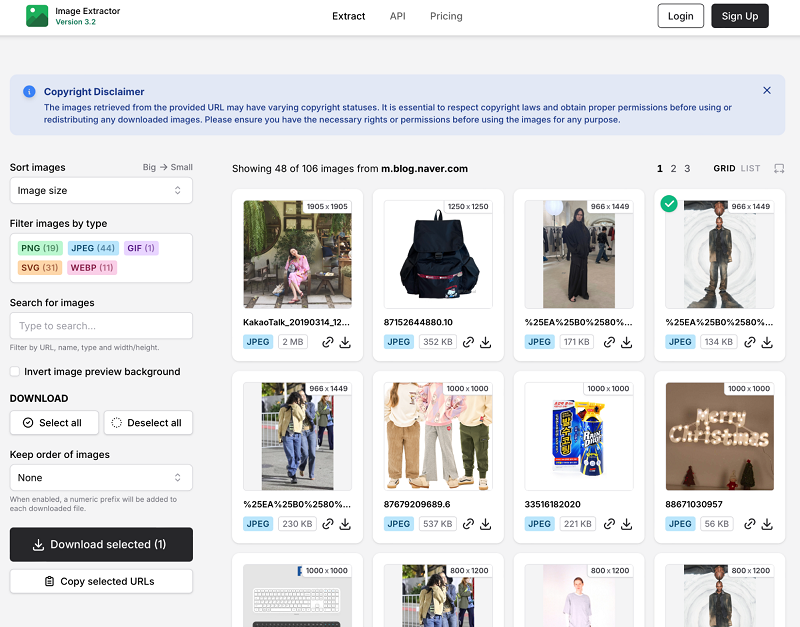Toggle the WEBP type filter
Viewport: 800px width, 627px height.
coord(93,267)
